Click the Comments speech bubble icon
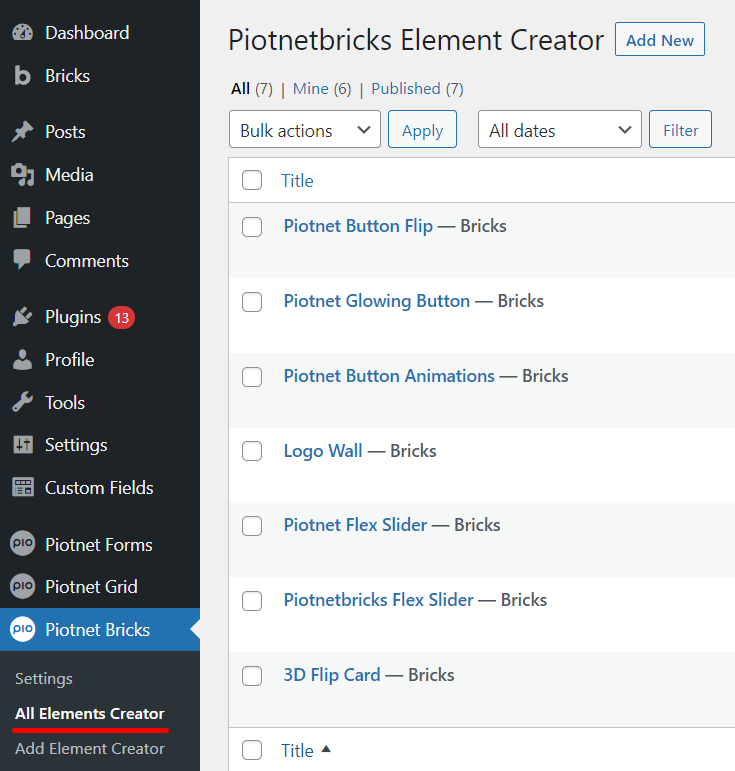Image resolution: width=735 pixels, height=771 pixels. coord(22,259)
